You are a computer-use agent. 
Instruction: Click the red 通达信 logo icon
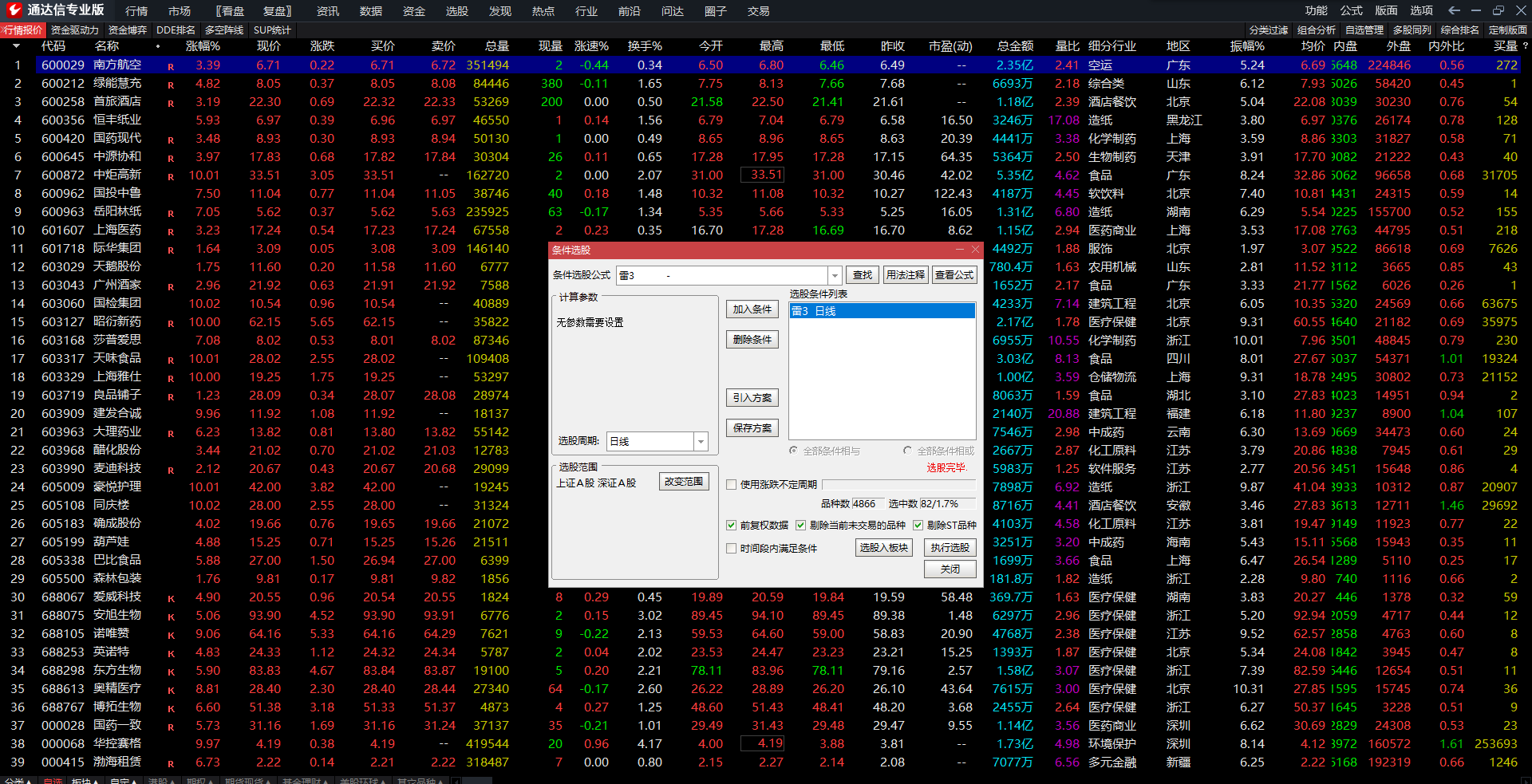tap(14, 10)
